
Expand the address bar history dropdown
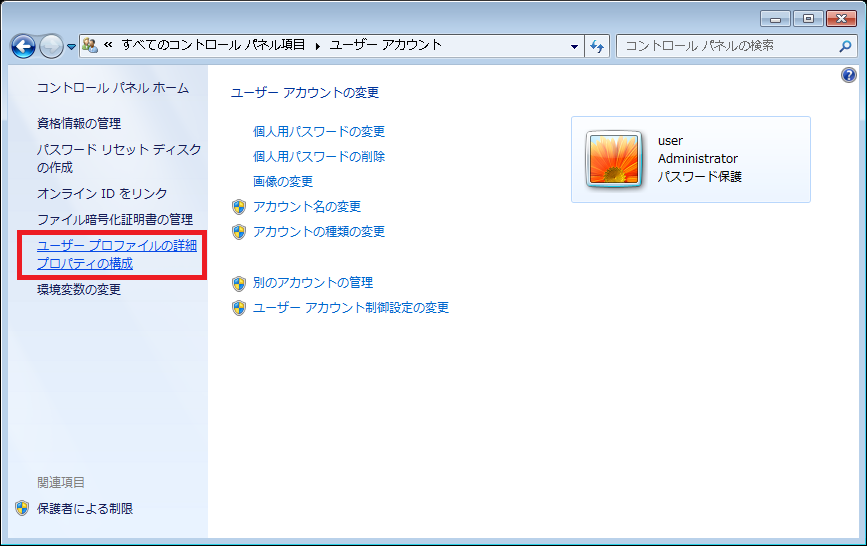point(574,47)
